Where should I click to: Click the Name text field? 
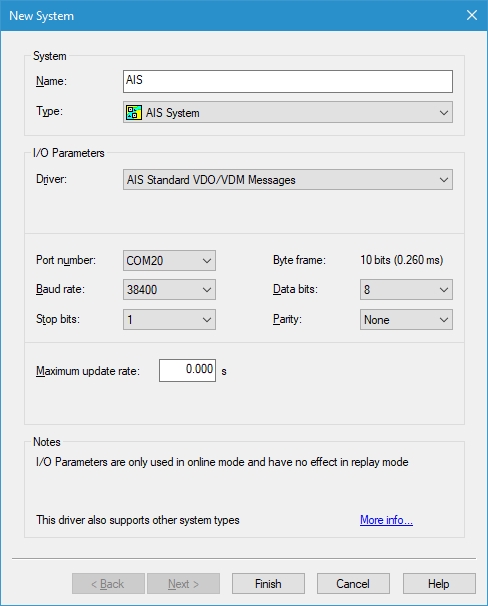pyautogui.click(x=288, y=81)
